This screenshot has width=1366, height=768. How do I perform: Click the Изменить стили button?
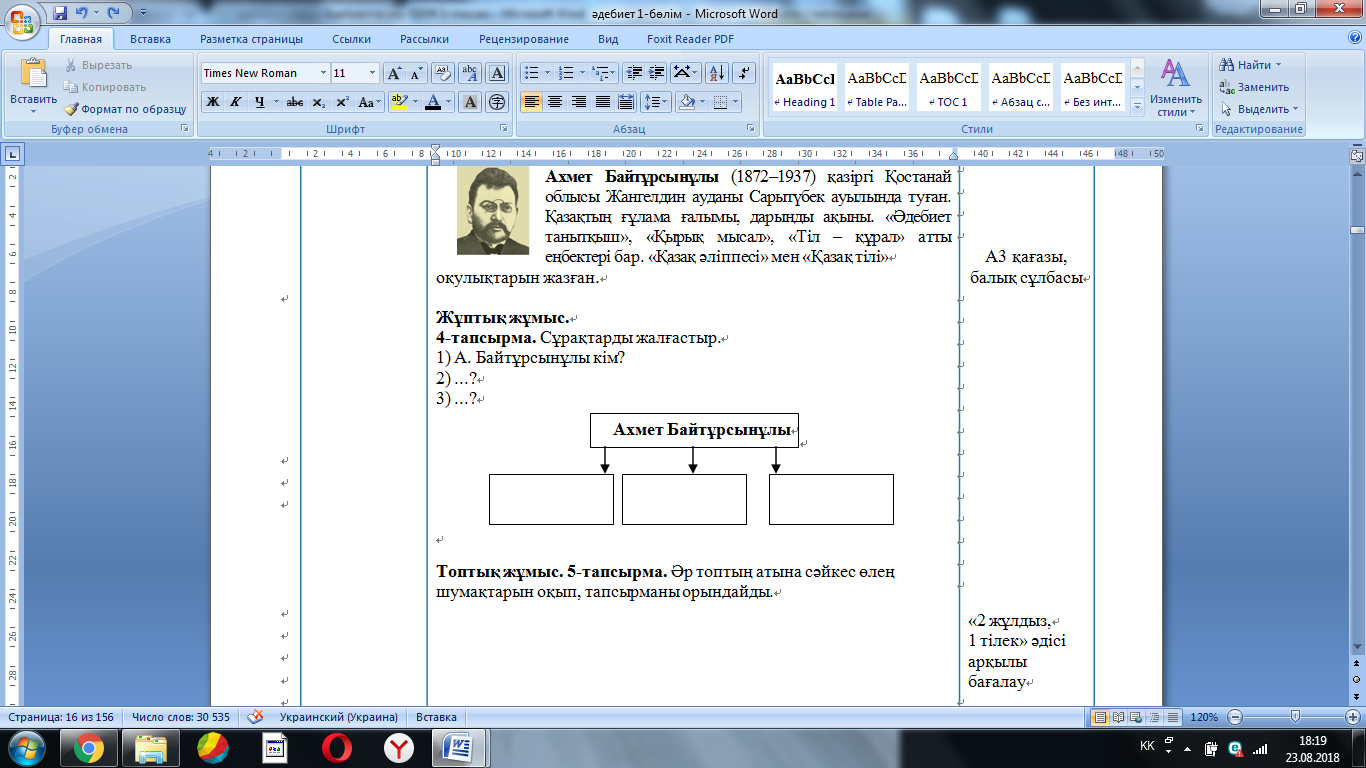[x=1175, y=86]
